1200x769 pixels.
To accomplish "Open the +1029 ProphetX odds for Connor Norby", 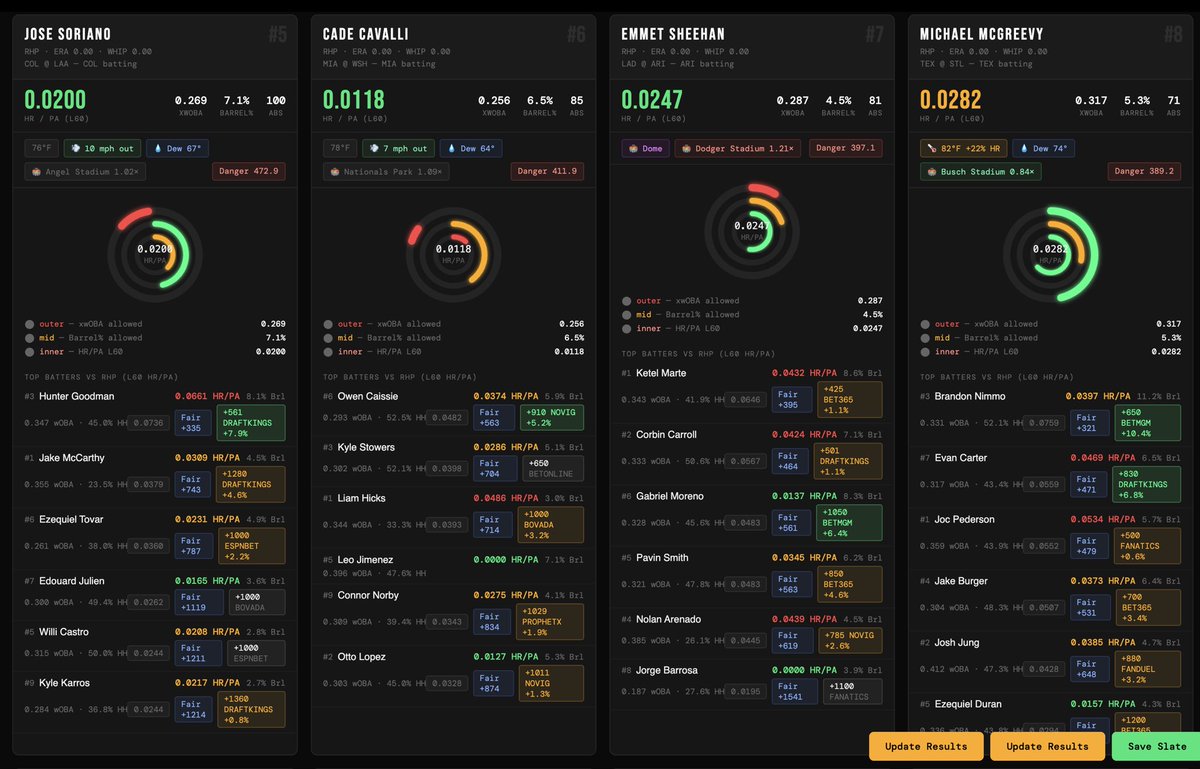I will tap(552, 622).
